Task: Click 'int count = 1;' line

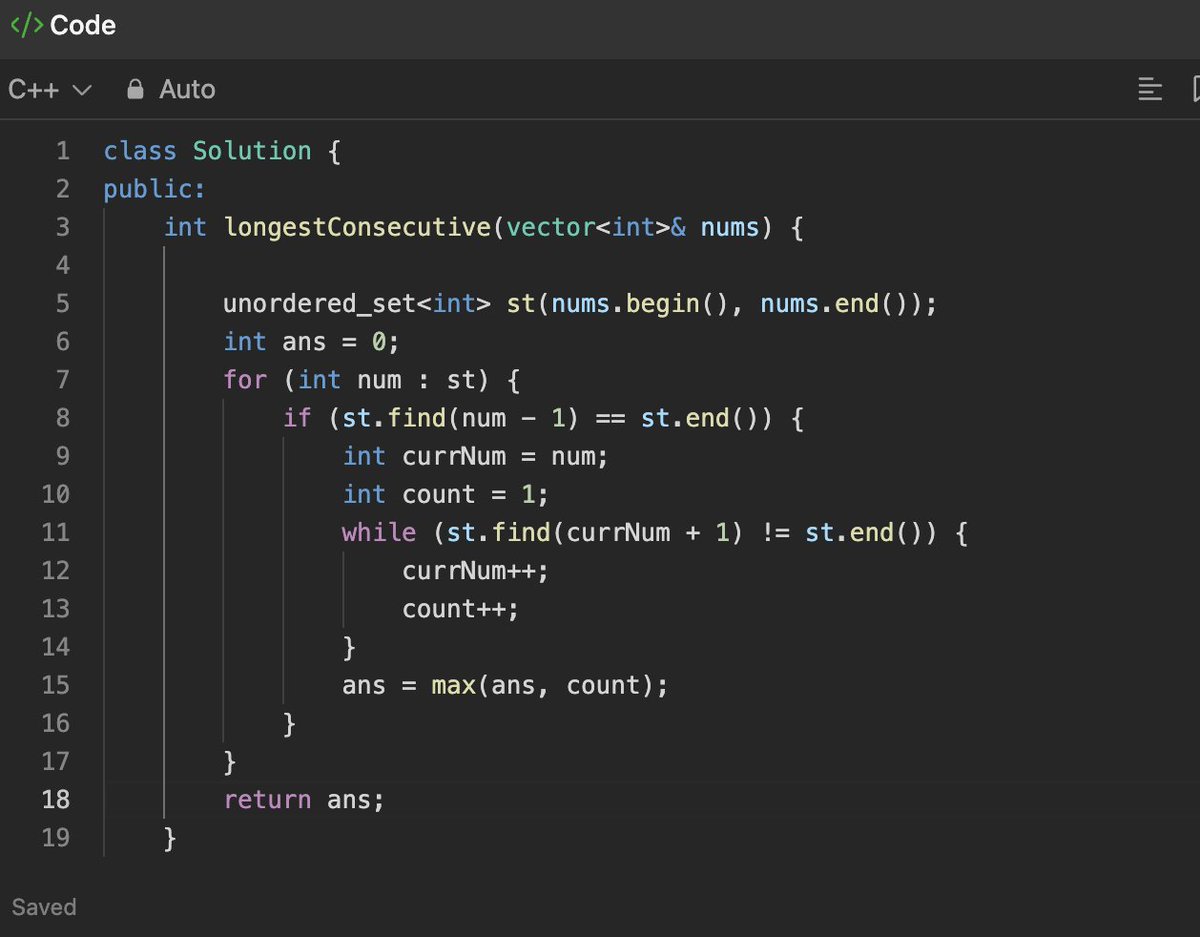Action: pos(446,494)
